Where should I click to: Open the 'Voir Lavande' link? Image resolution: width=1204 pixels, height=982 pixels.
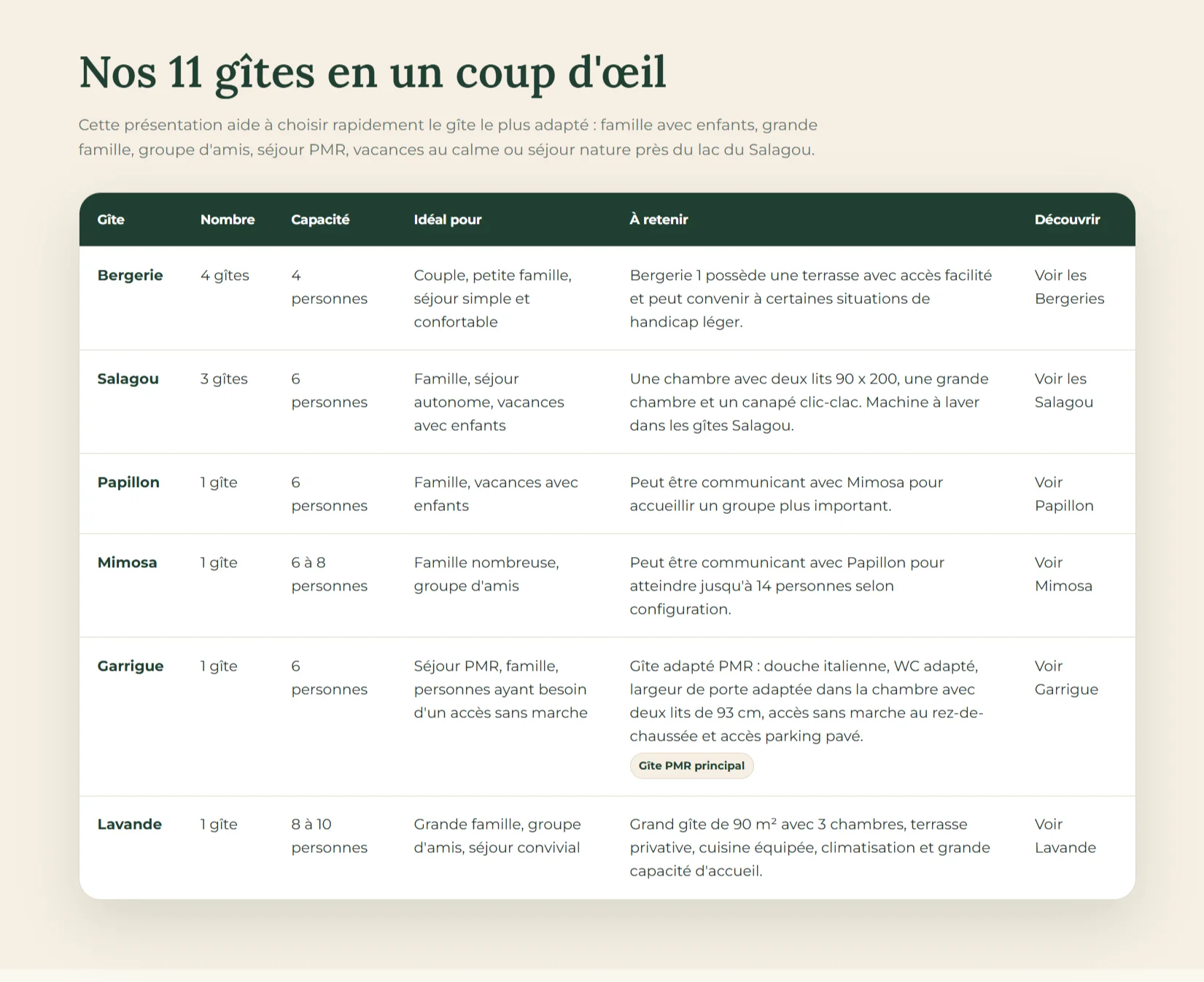click(1065, 835)
